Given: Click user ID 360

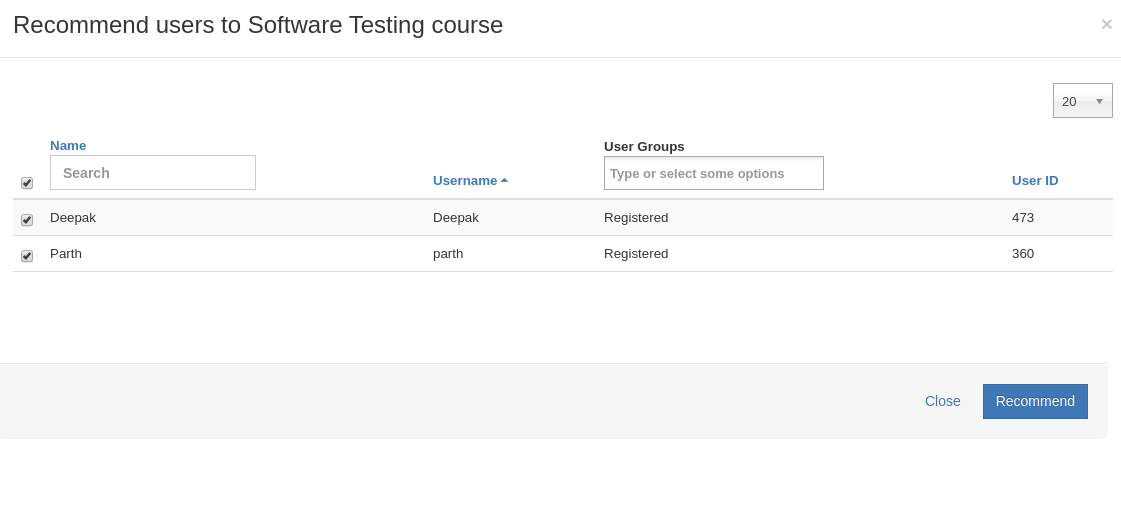Looking at the screenshot, I should 1023,254.
